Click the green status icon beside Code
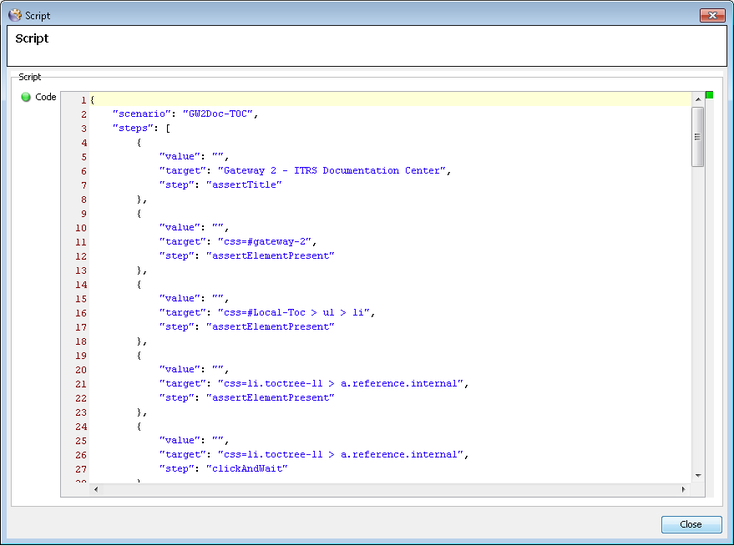Screen dimensions: 734x546 26,97
